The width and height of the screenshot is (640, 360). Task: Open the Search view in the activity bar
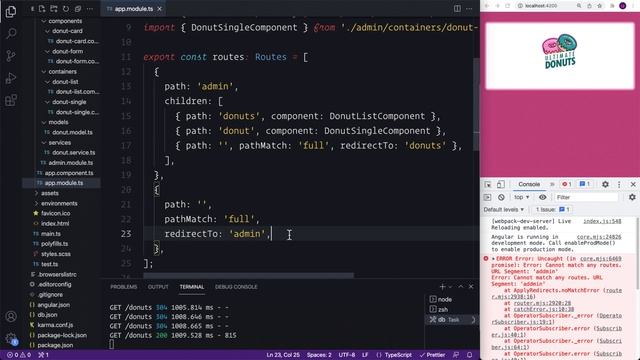coord(11,33)
